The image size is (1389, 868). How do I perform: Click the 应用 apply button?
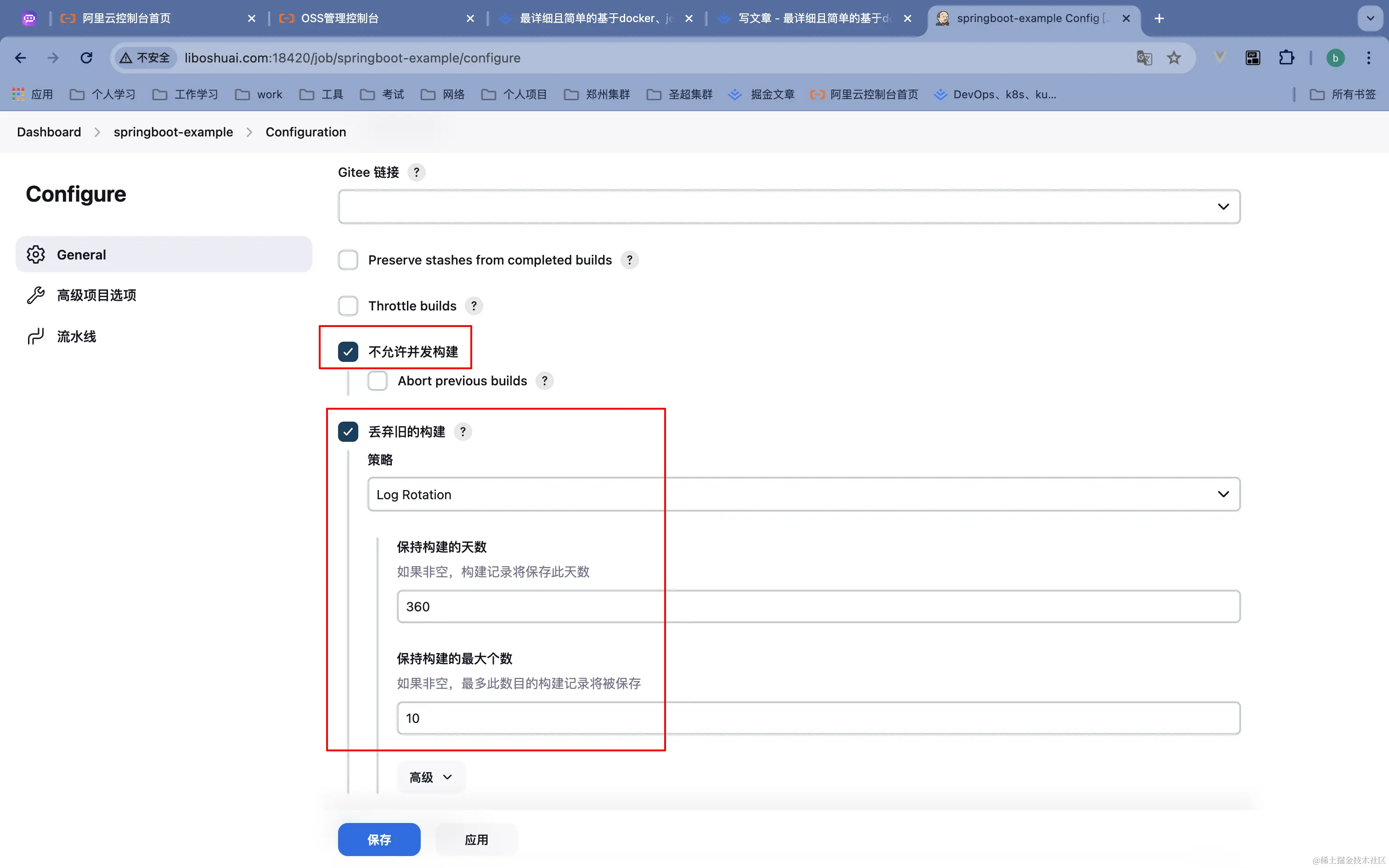[x=476, y=840]
